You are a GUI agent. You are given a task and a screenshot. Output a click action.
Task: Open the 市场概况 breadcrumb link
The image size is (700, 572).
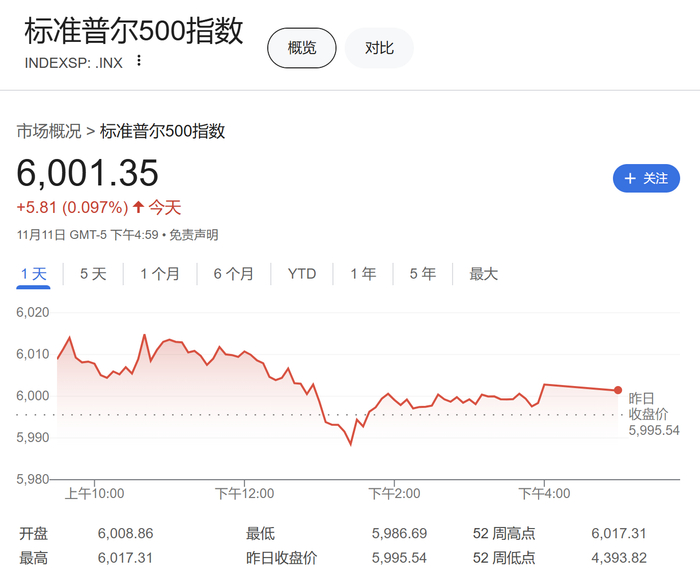click(49, 131)
